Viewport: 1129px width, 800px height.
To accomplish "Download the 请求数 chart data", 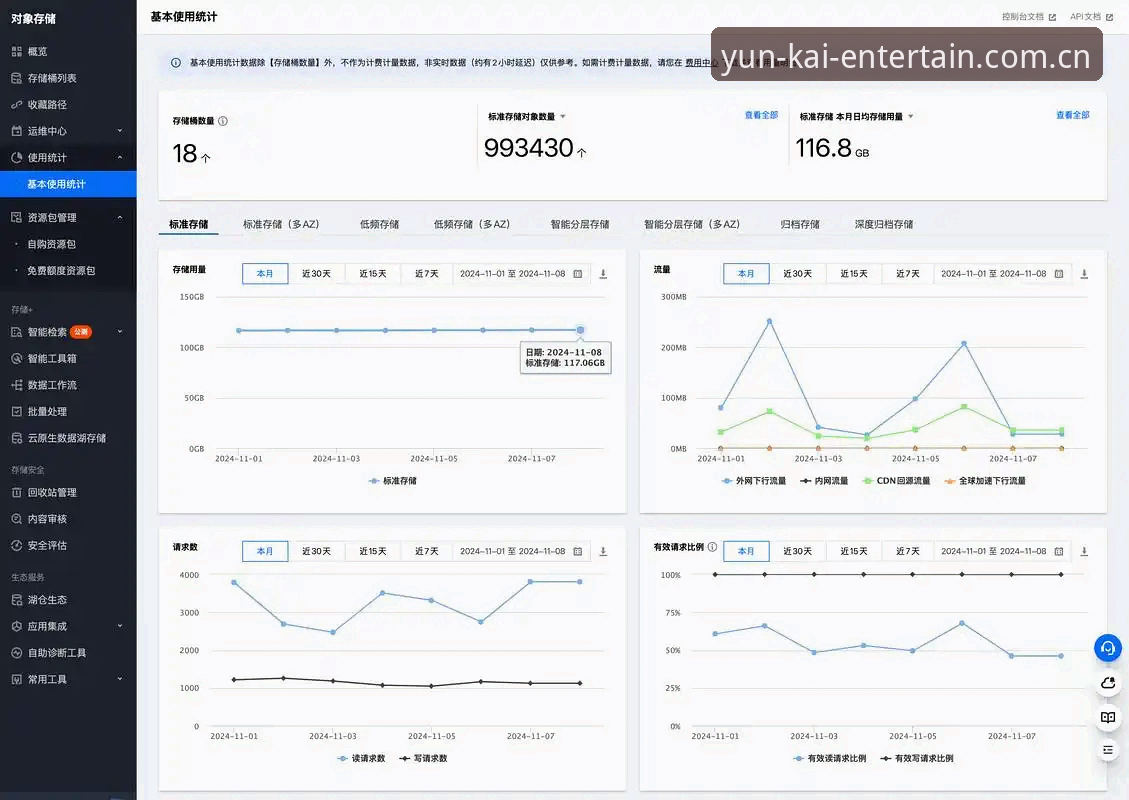I will (603, 552).
